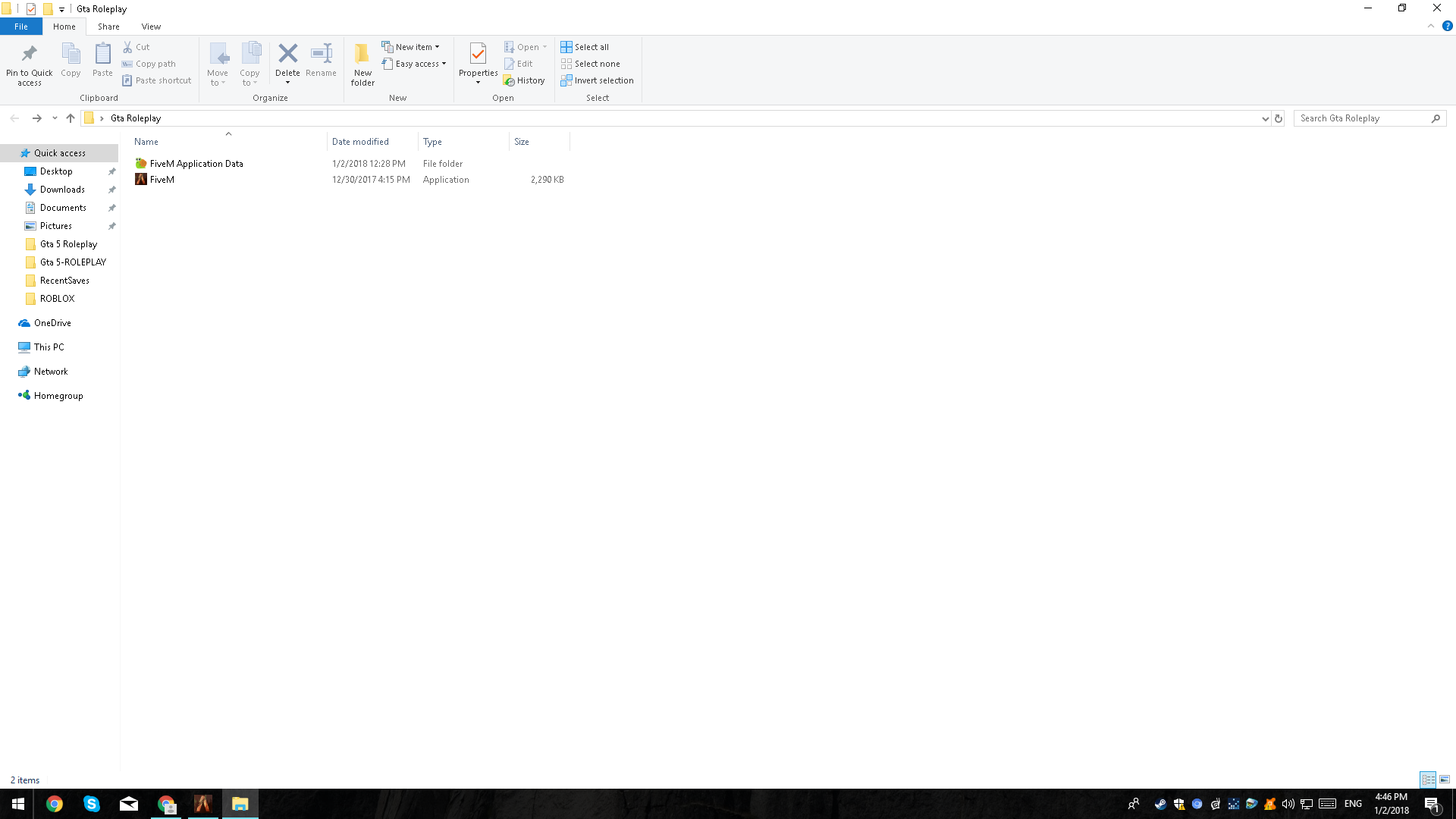This screenshot has width=1456, height=819.
Task: Open the Windows Start menu
Action: tap(17, 804)
